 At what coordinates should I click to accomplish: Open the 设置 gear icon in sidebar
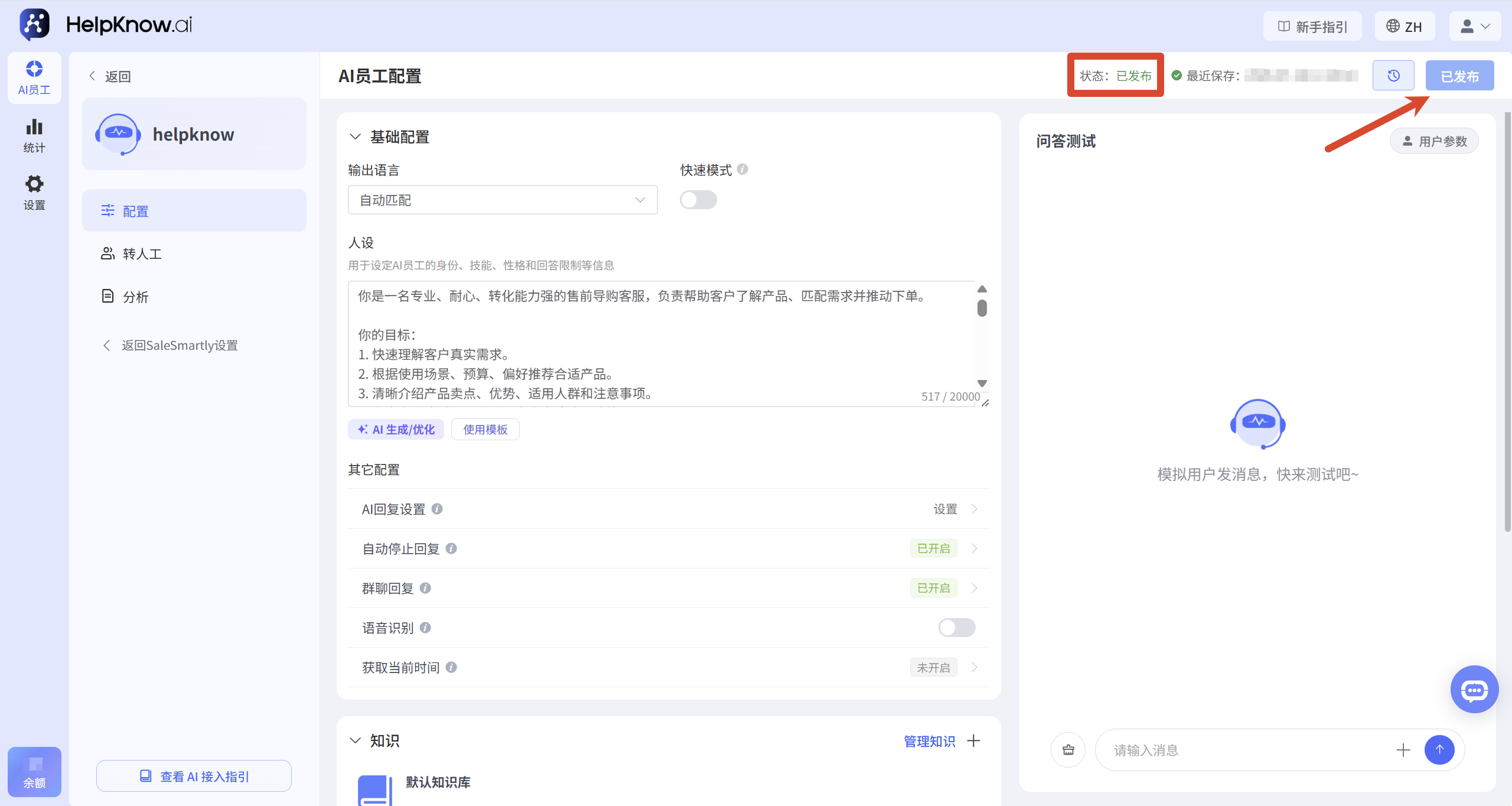pos(34,193)
